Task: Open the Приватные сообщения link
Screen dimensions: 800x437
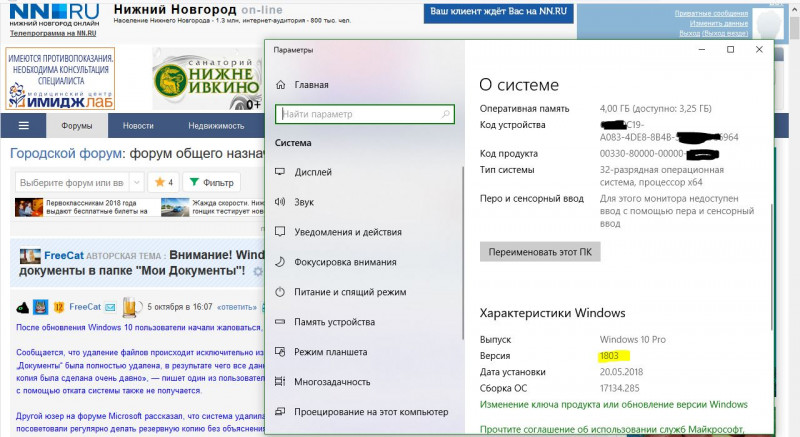Action: 711,13
